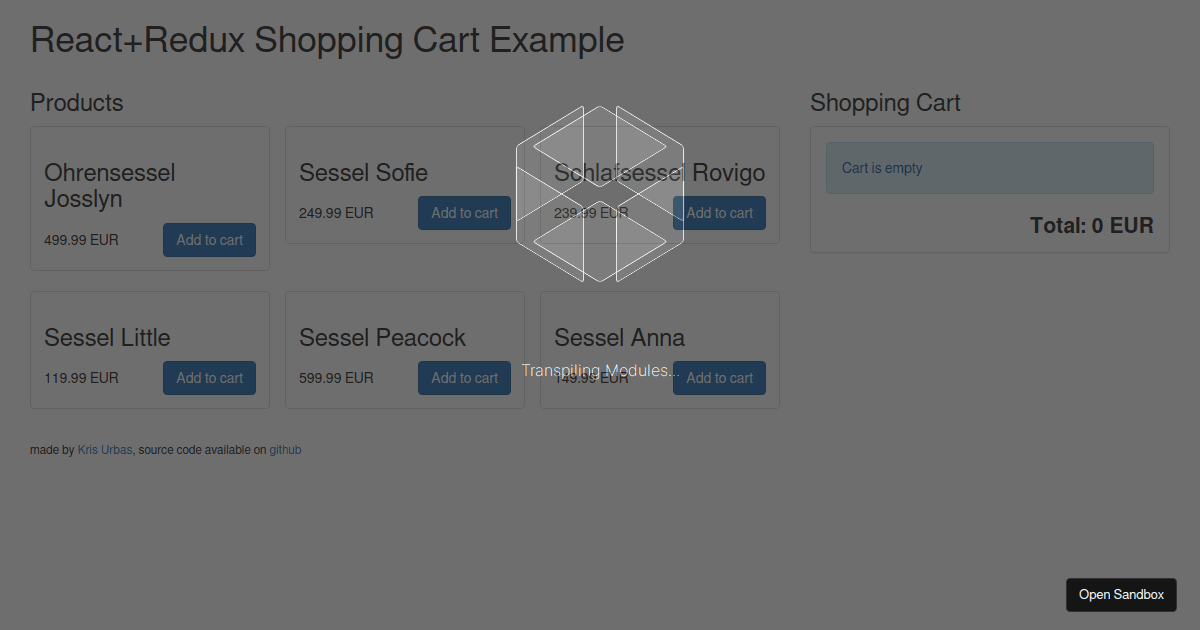Click the Sessel Peacock product title
The width and height of the screenshot is (1200, 630).
click(382, 338)
